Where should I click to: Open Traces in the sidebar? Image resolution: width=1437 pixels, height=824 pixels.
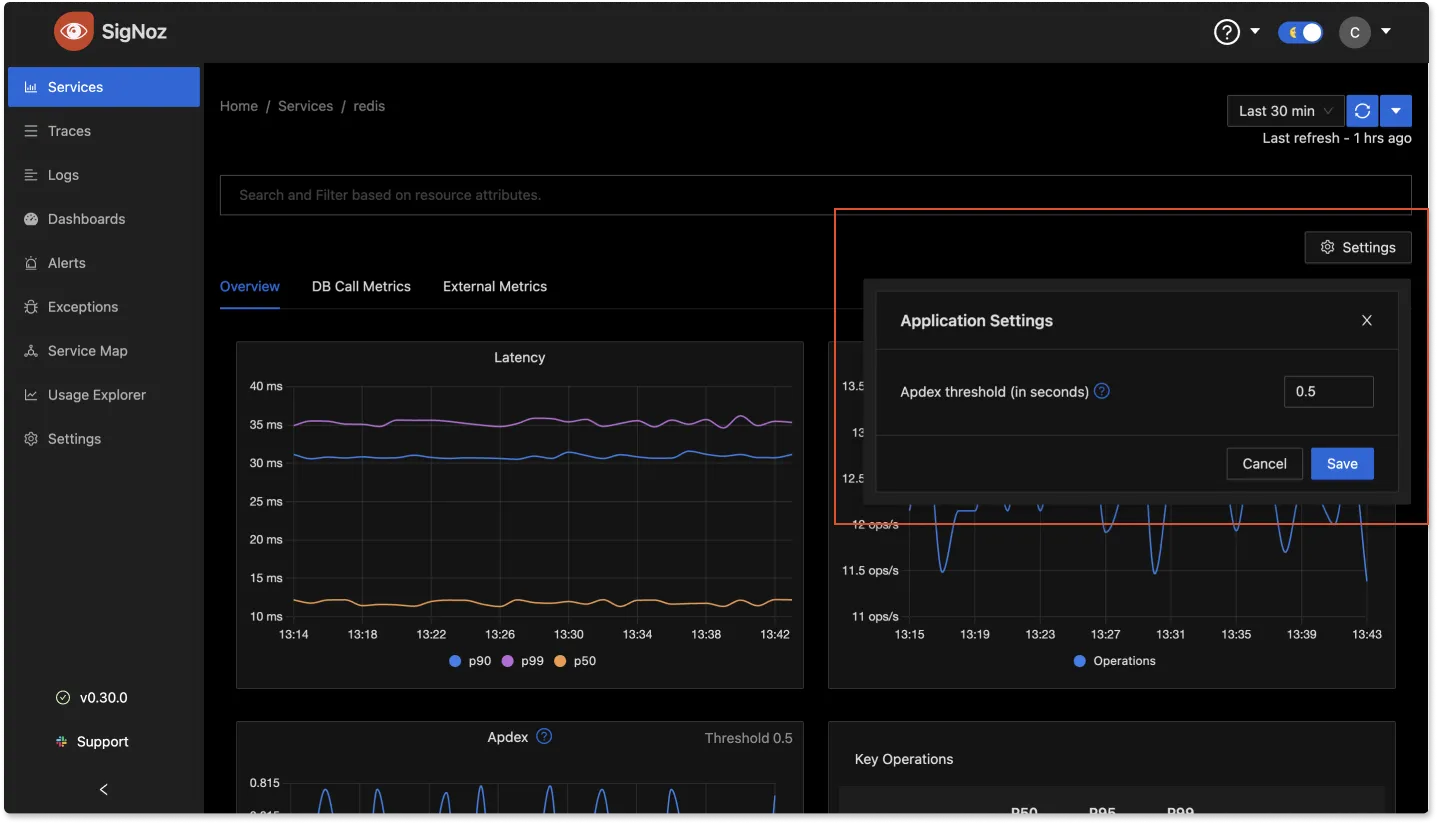point(104,131)
